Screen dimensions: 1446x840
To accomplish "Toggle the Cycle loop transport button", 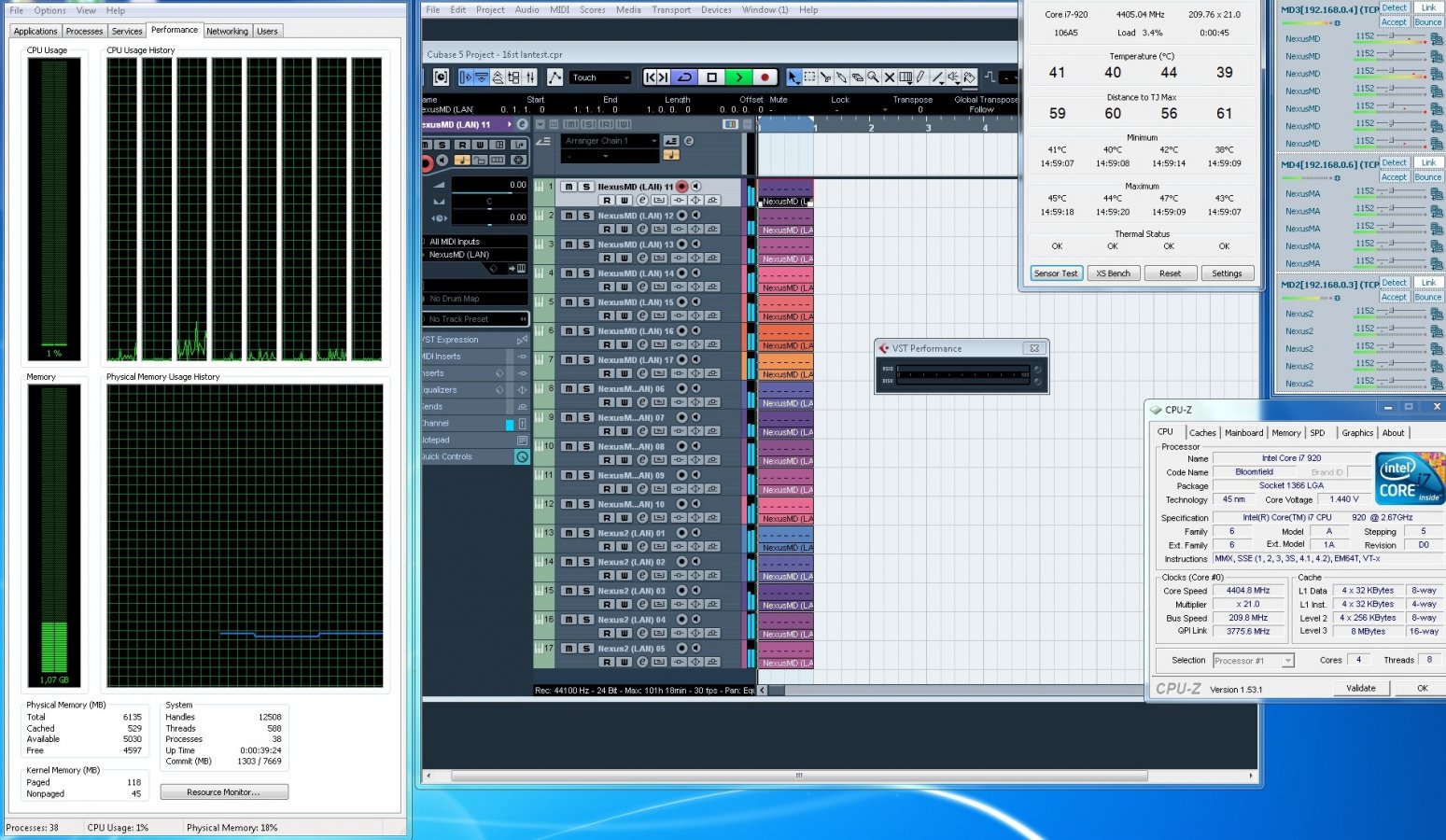I will point(684,77).
